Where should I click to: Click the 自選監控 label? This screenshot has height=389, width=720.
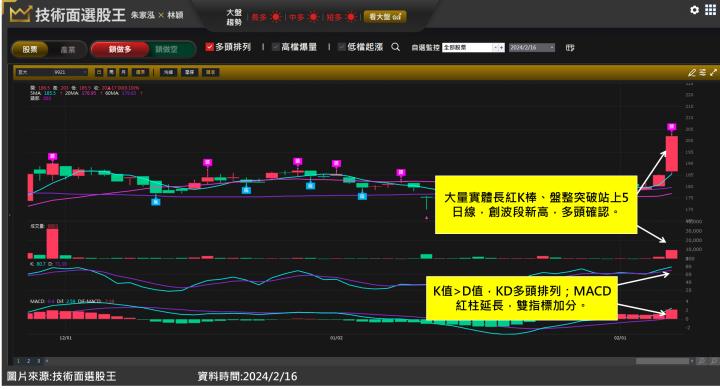[425, 47]
